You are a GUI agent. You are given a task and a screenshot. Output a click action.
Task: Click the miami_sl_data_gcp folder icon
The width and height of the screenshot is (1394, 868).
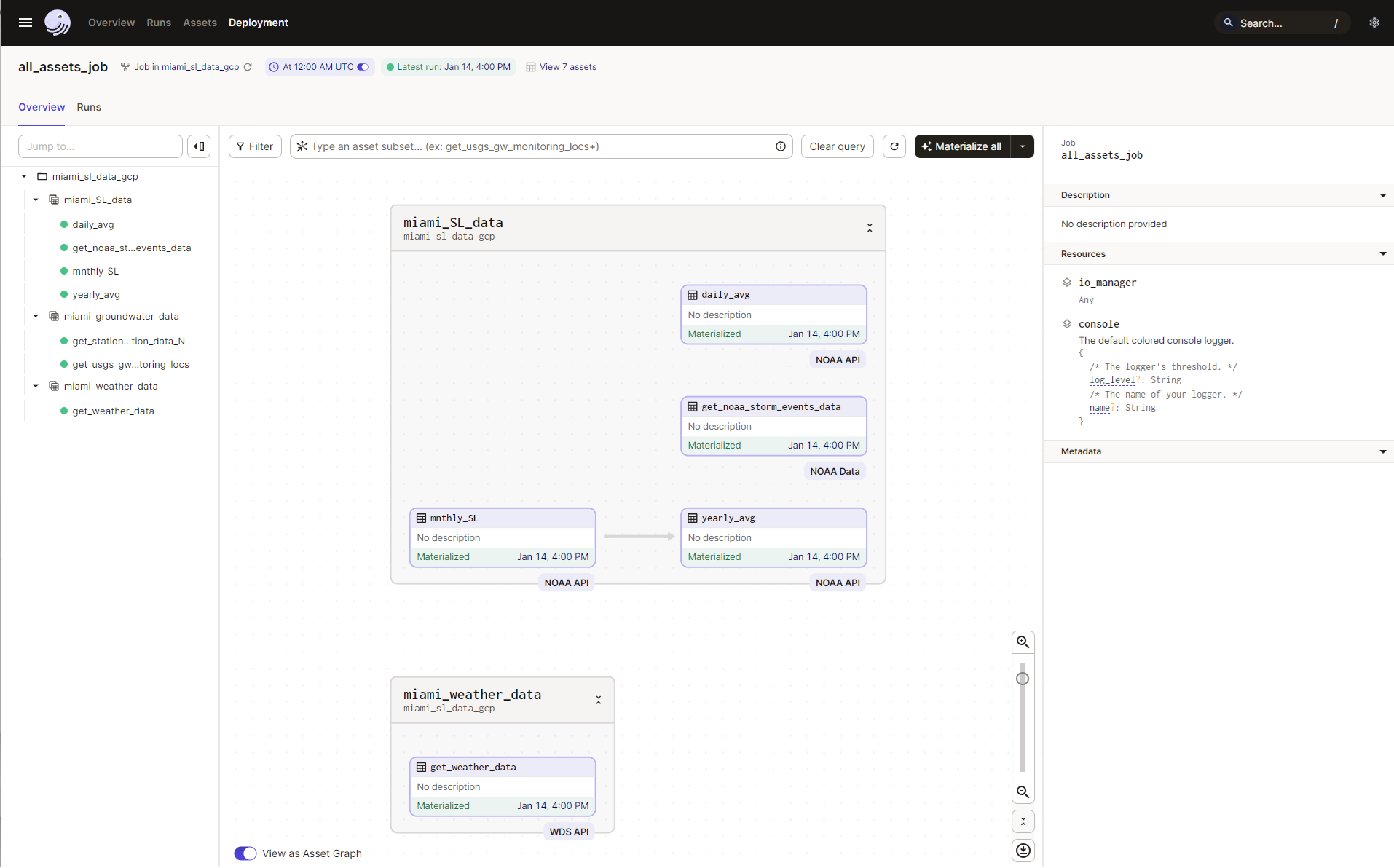[42, 176]
